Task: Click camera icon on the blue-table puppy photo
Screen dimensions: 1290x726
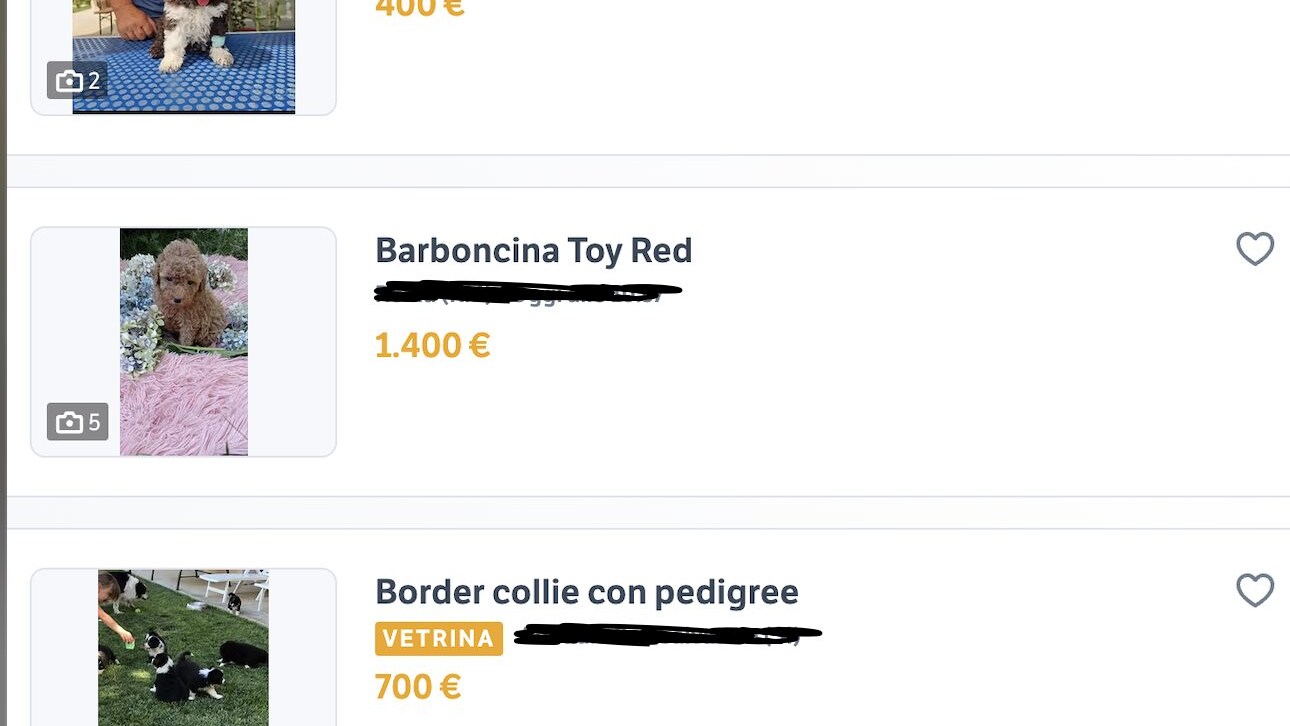Action: (x=69, y=81)
